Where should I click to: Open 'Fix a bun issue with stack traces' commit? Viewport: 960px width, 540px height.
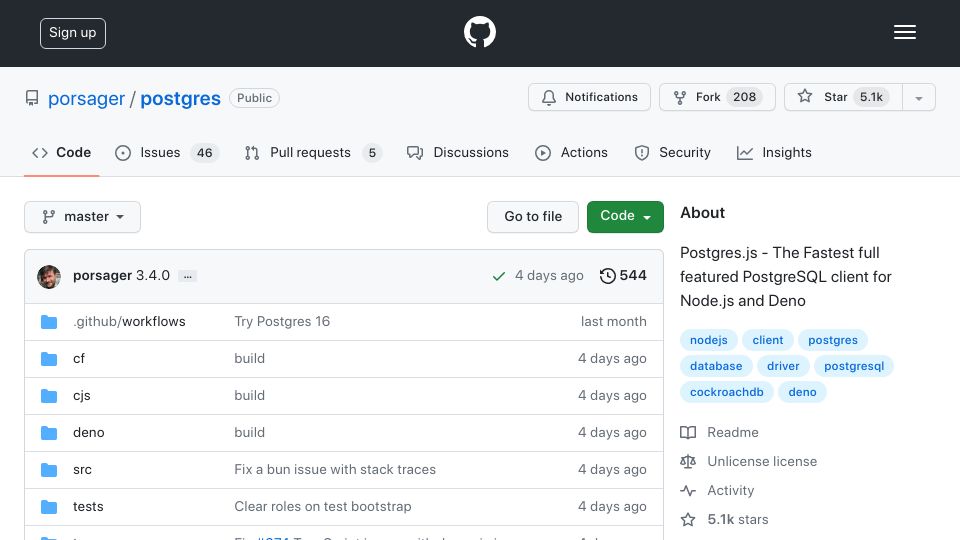tap(335, 470)
